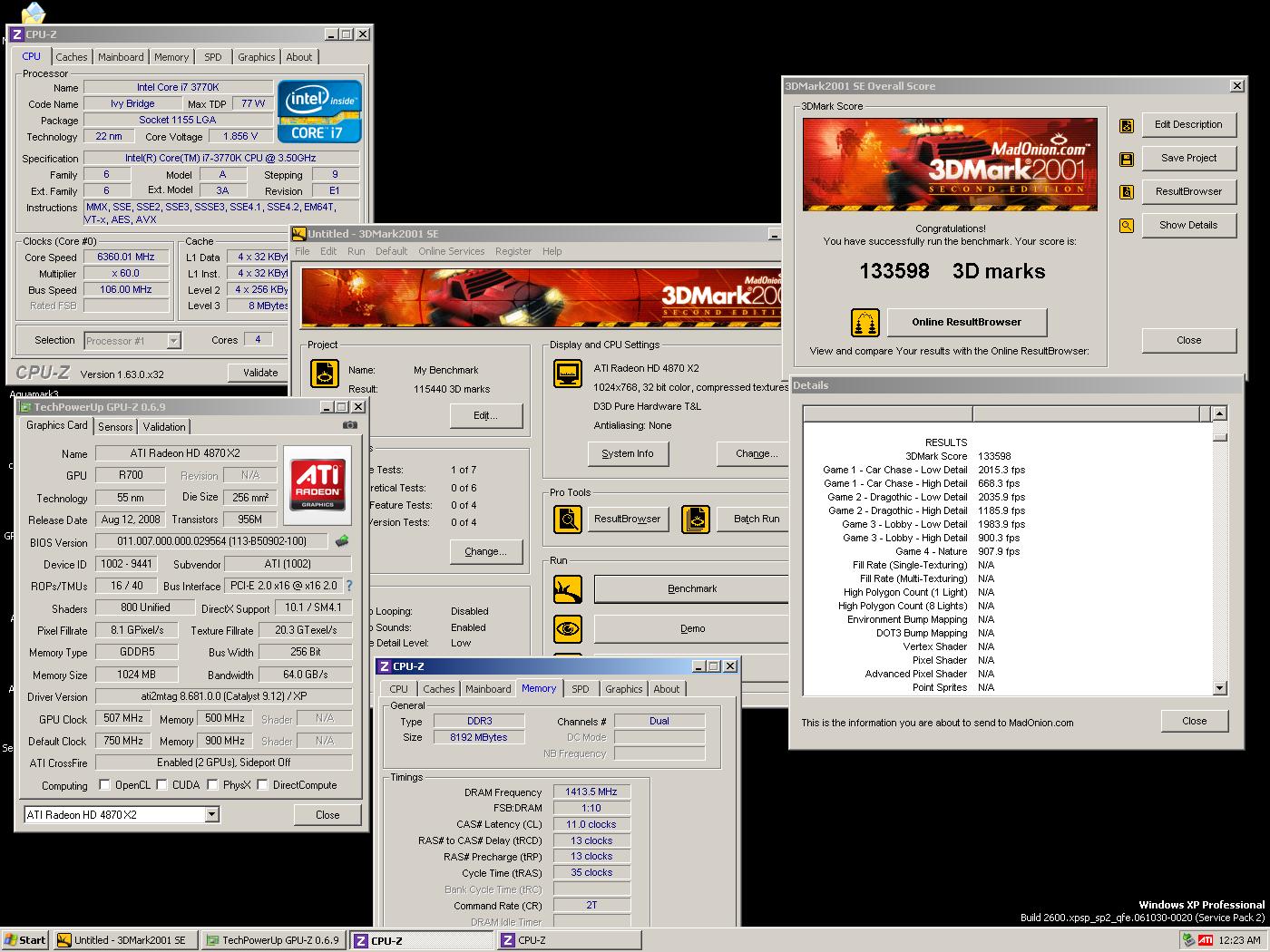Click the Bus Interface question mark icon

click(x=349, y=586)
